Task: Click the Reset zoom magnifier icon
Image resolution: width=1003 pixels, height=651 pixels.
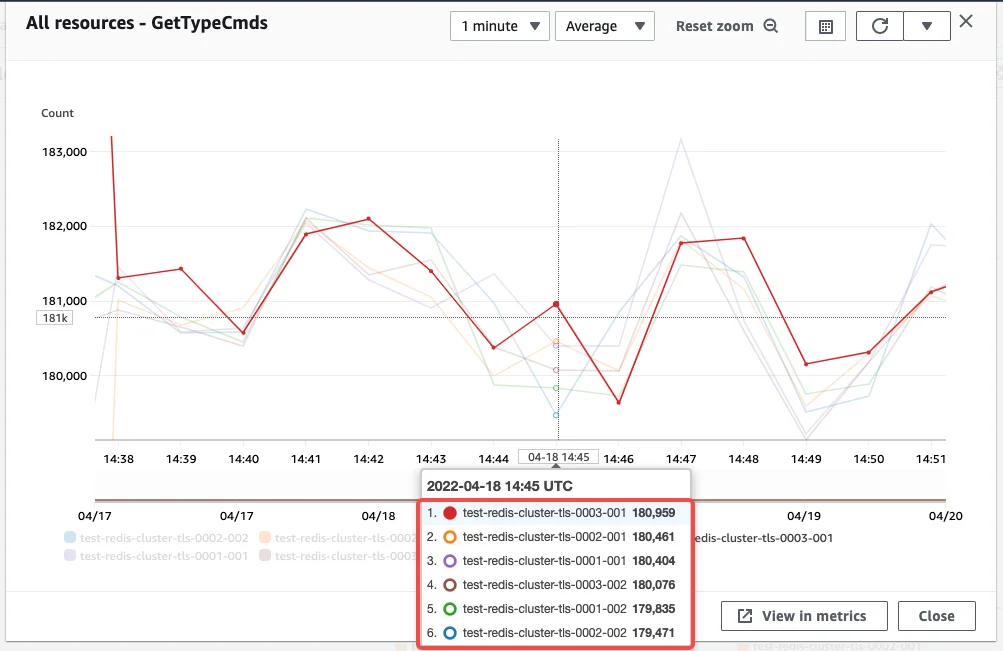Action: point(771,26)
